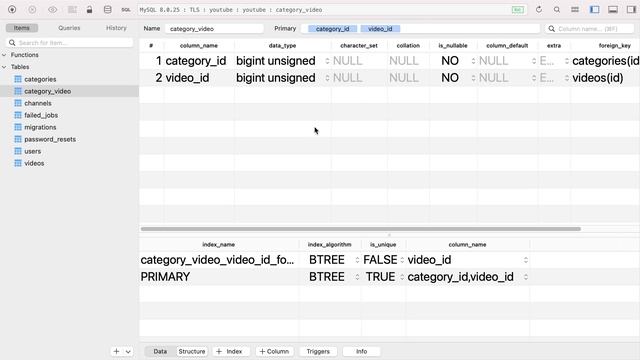Image resolution: width=640 pixels, height=360 pixels.
Task: Open is_nullable dropdown for category_id row
Action: coord(473,61)
